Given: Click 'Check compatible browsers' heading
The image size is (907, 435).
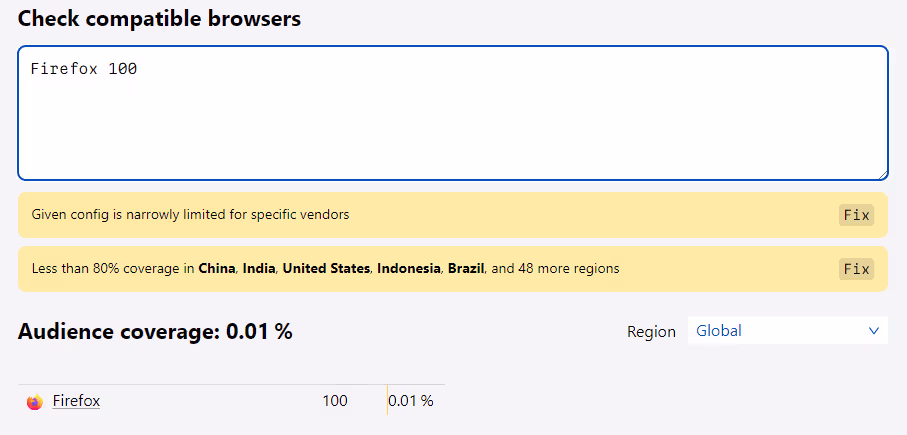Looking at the screenshot, I should (160, 19).
